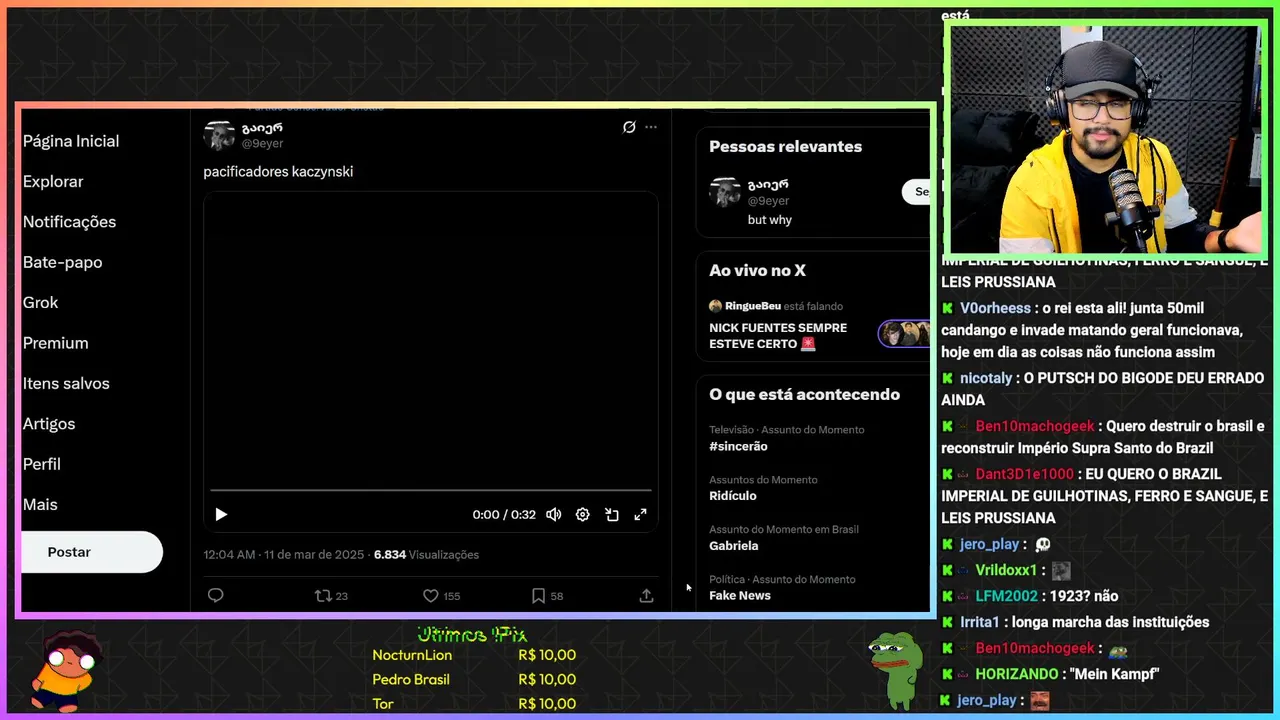Screen dimensions: 1280x720
Task: Click the Ao vivo no X heading
Action: point(757,270)
